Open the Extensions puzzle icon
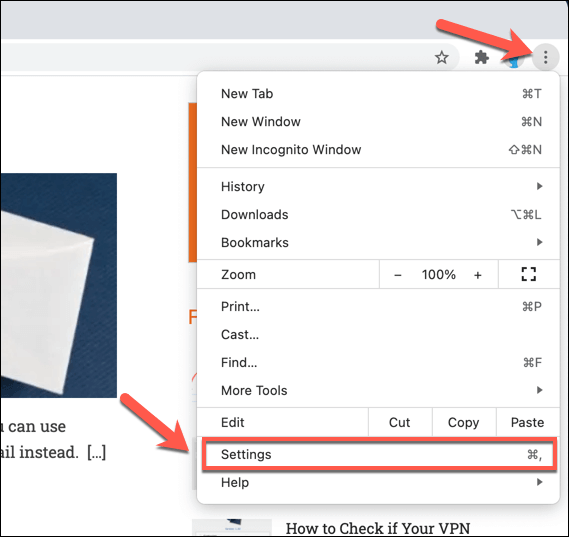 click(x=482, y=57)
